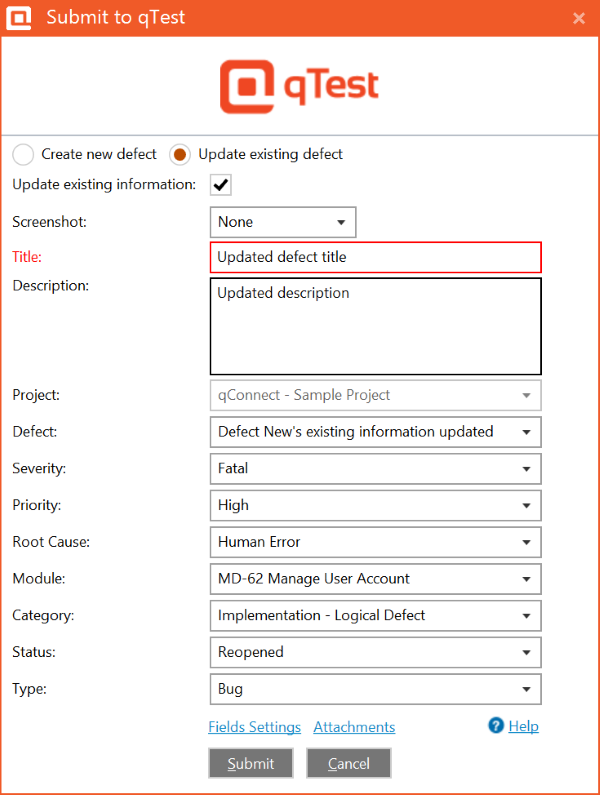
Task: Open the Status dropdown showing Reopened
Action: 376,653
